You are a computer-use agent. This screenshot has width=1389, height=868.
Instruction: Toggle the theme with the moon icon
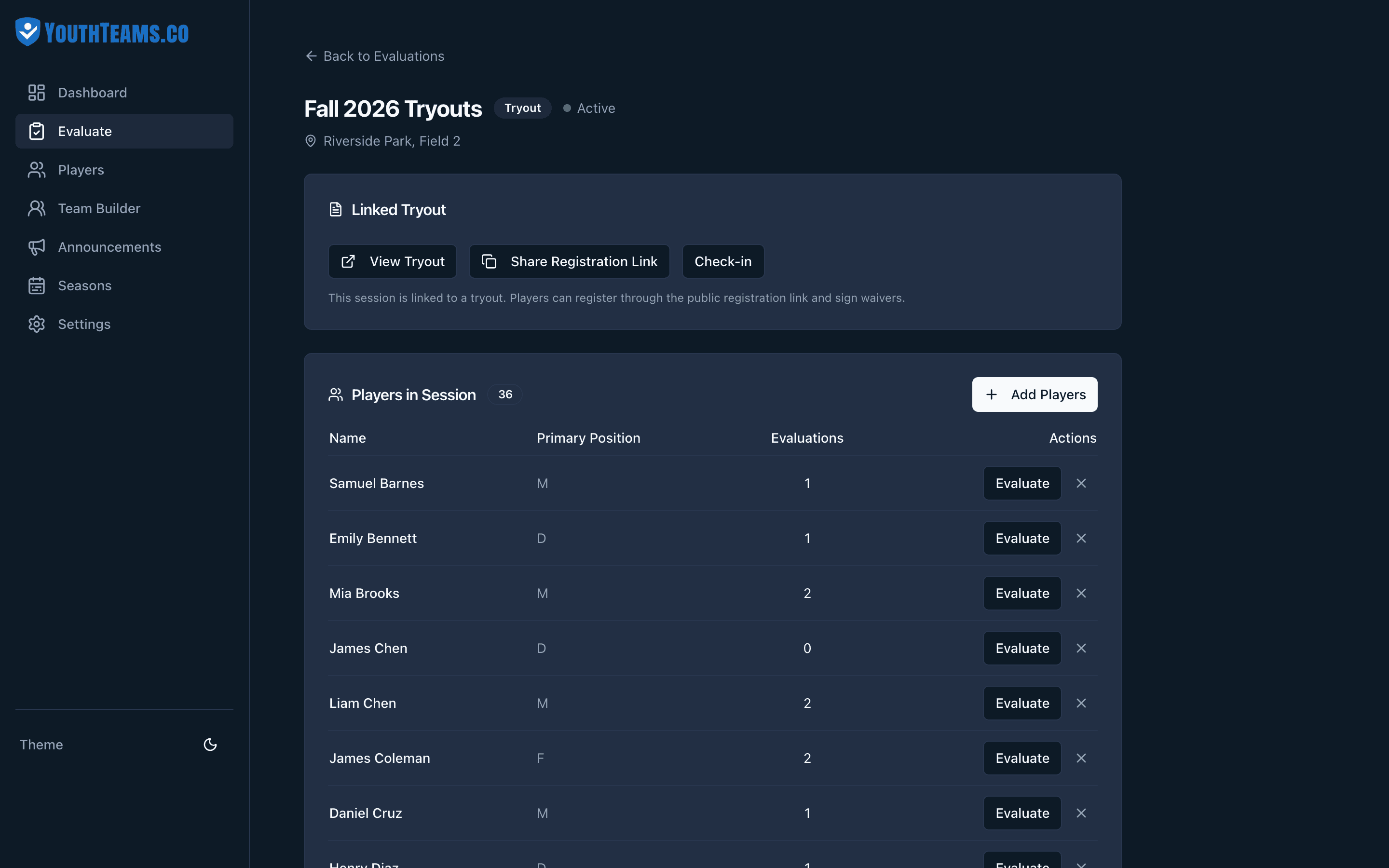pos(210,745)
